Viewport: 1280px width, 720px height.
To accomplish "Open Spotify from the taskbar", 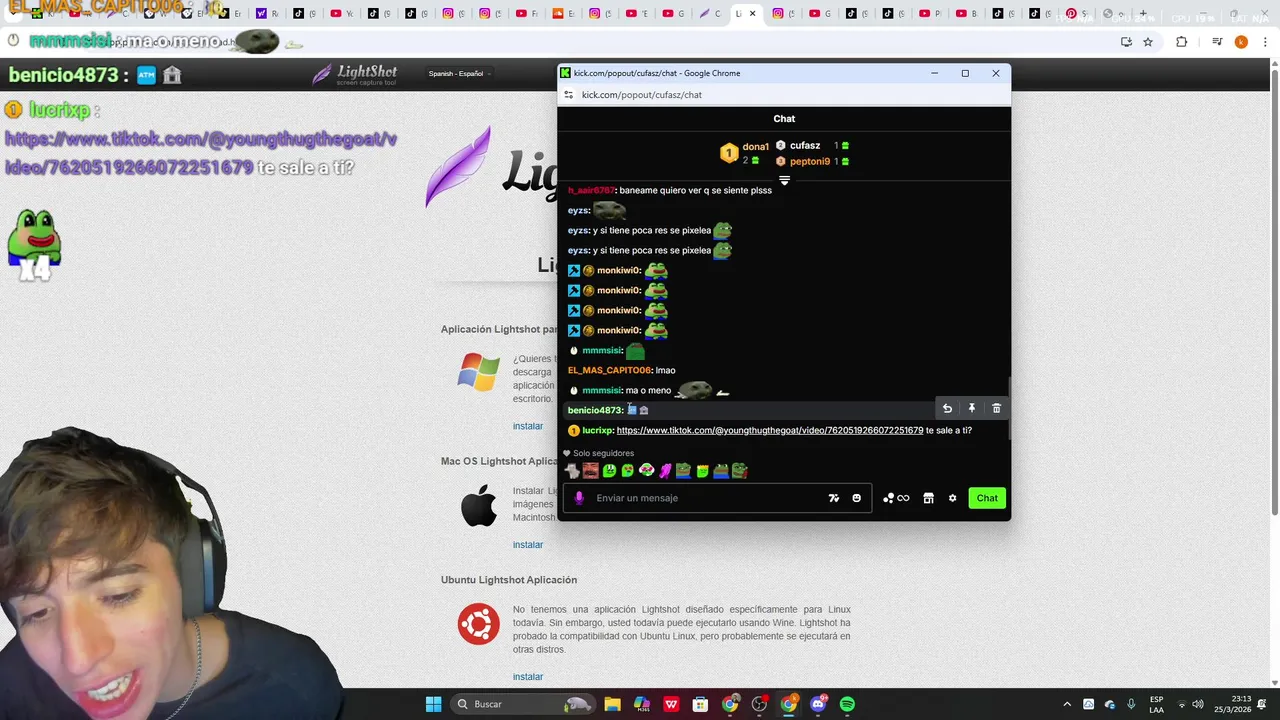I will (x=847, y=704).
